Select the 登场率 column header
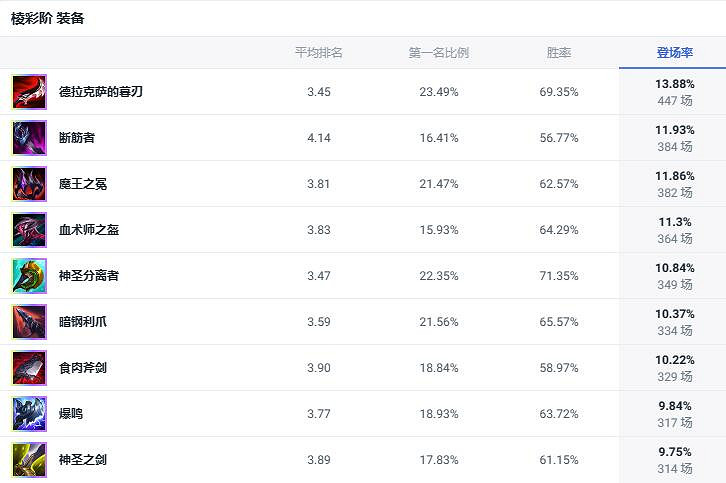This screenshot has height=483, width=726. point(674,53)
